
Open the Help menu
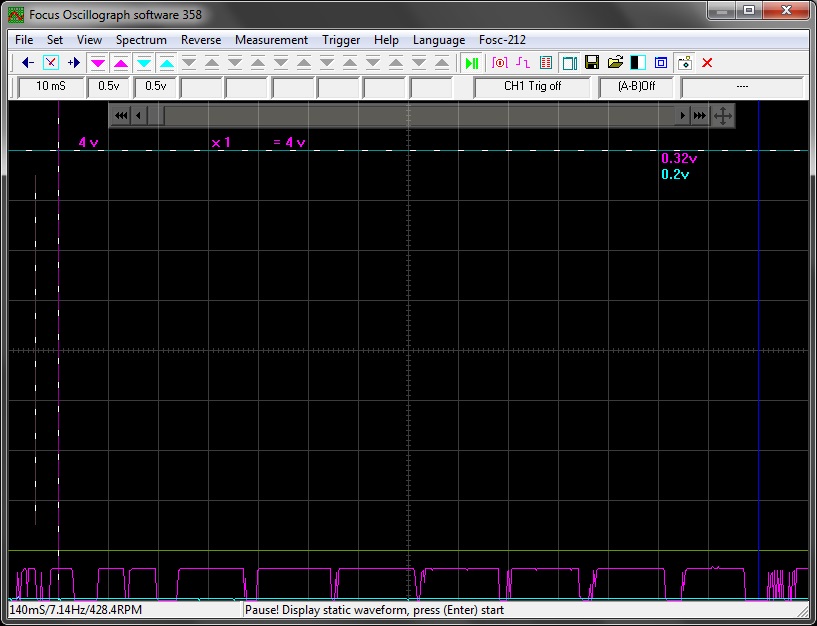386,40
